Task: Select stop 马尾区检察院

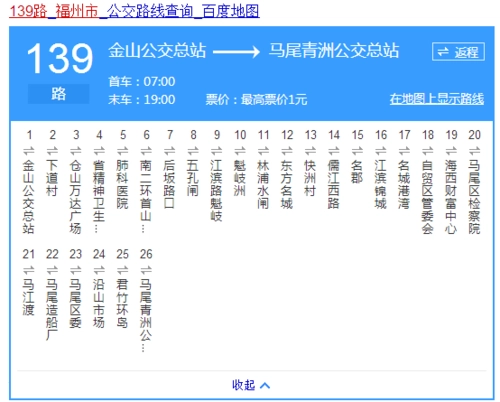Action: (474, 197)
